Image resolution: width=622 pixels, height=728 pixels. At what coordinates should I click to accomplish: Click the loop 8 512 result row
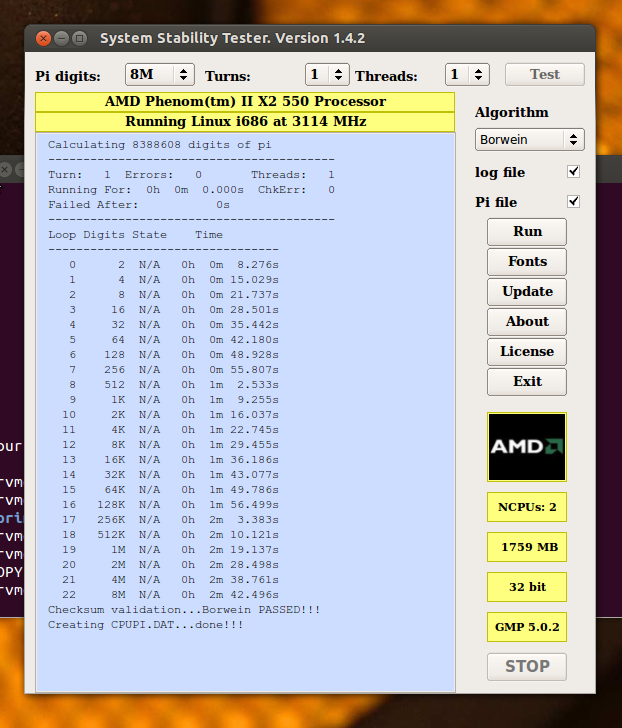coord(174,385)
